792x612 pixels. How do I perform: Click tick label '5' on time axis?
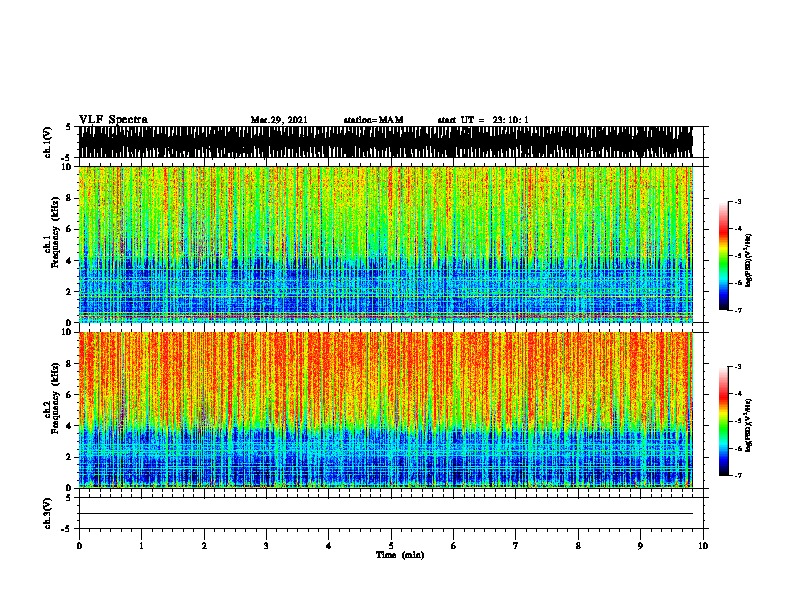click(x=391, y=546)
